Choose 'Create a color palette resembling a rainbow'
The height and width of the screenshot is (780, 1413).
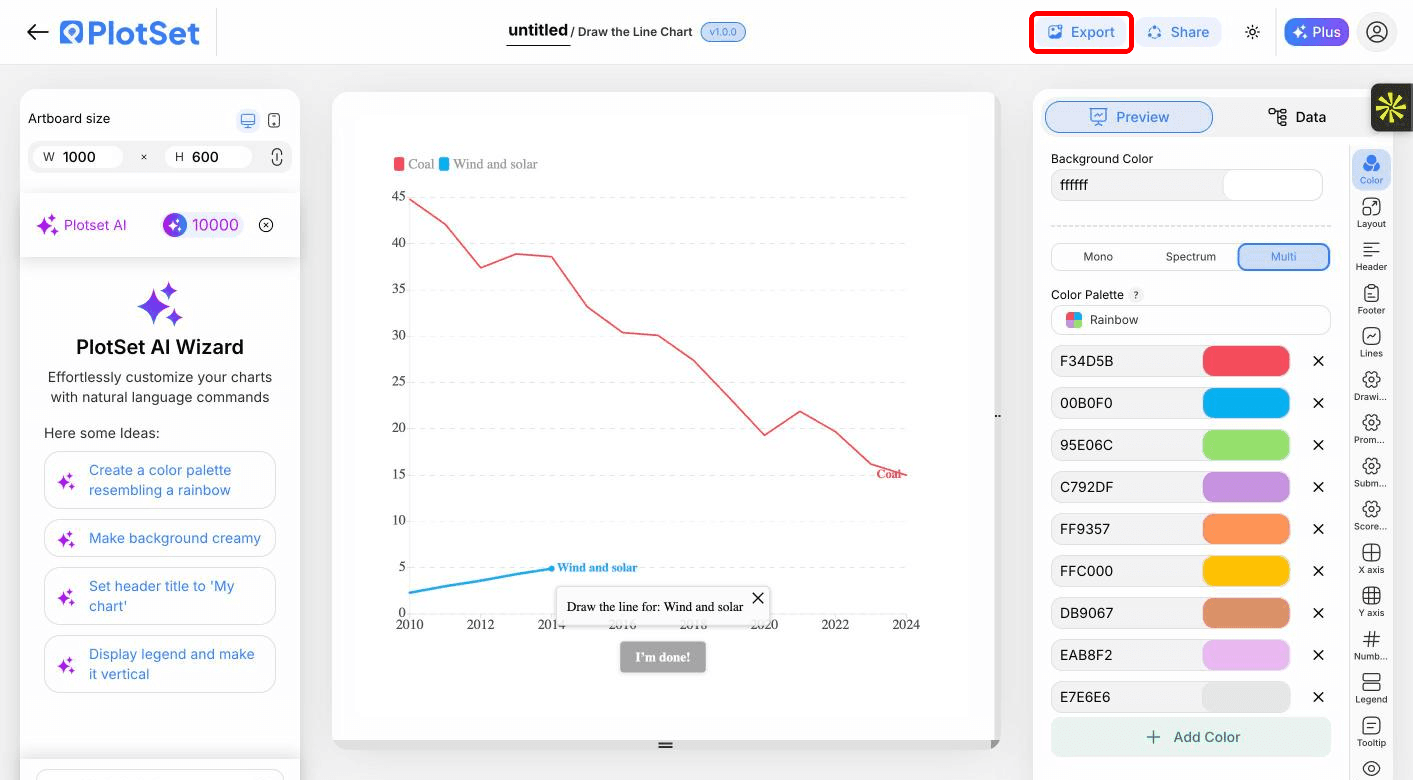pyautogui.click(x=160, y=480)
